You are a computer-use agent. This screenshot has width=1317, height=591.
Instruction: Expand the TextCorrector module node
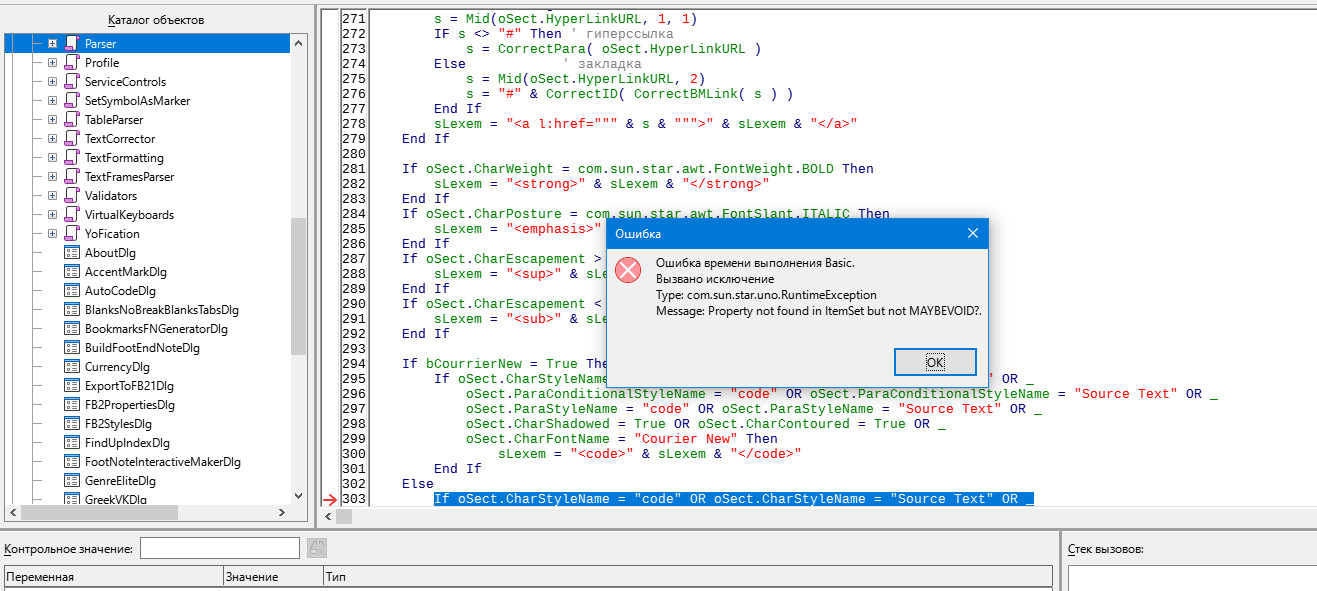coord(52,139)
